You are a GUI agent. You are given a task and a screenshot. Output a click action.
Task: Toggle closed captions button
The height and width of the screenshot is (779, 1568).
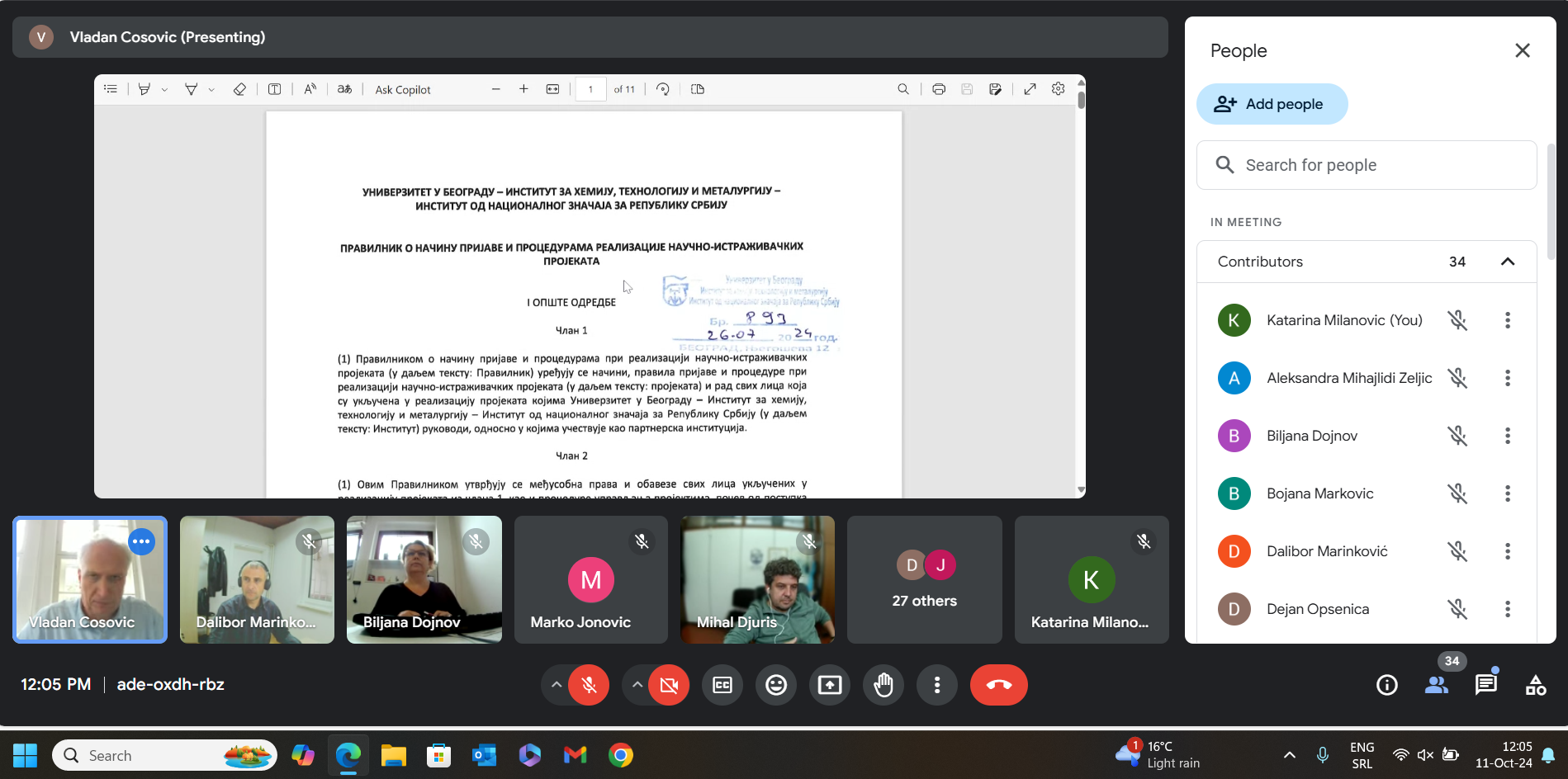(722, 685)
